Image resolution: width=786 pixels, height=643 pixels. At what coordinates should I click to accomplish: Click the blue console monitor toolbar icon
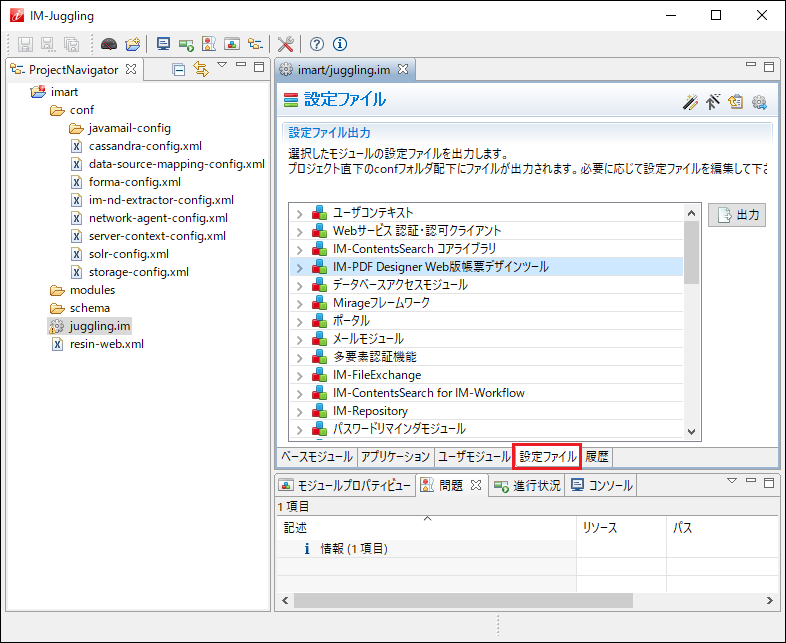(x=163, y=44)
